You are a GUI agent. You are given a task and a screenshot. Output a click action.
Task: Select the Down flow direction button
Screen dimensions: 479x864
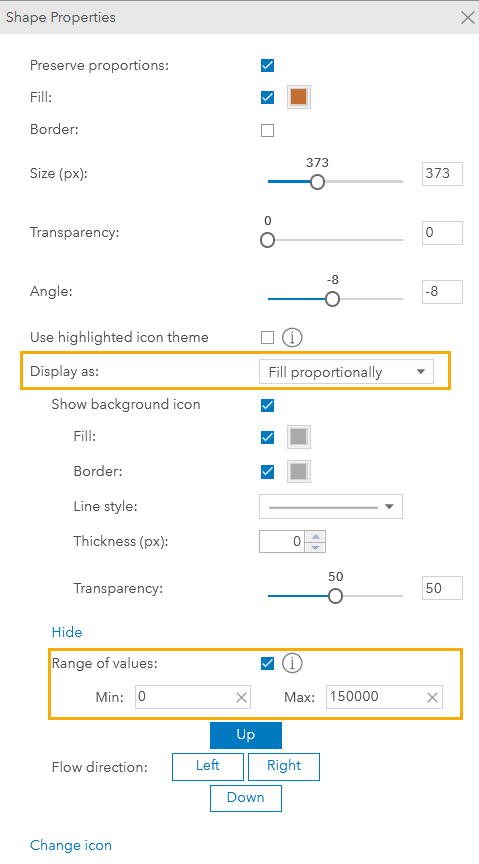coord(246,798)
